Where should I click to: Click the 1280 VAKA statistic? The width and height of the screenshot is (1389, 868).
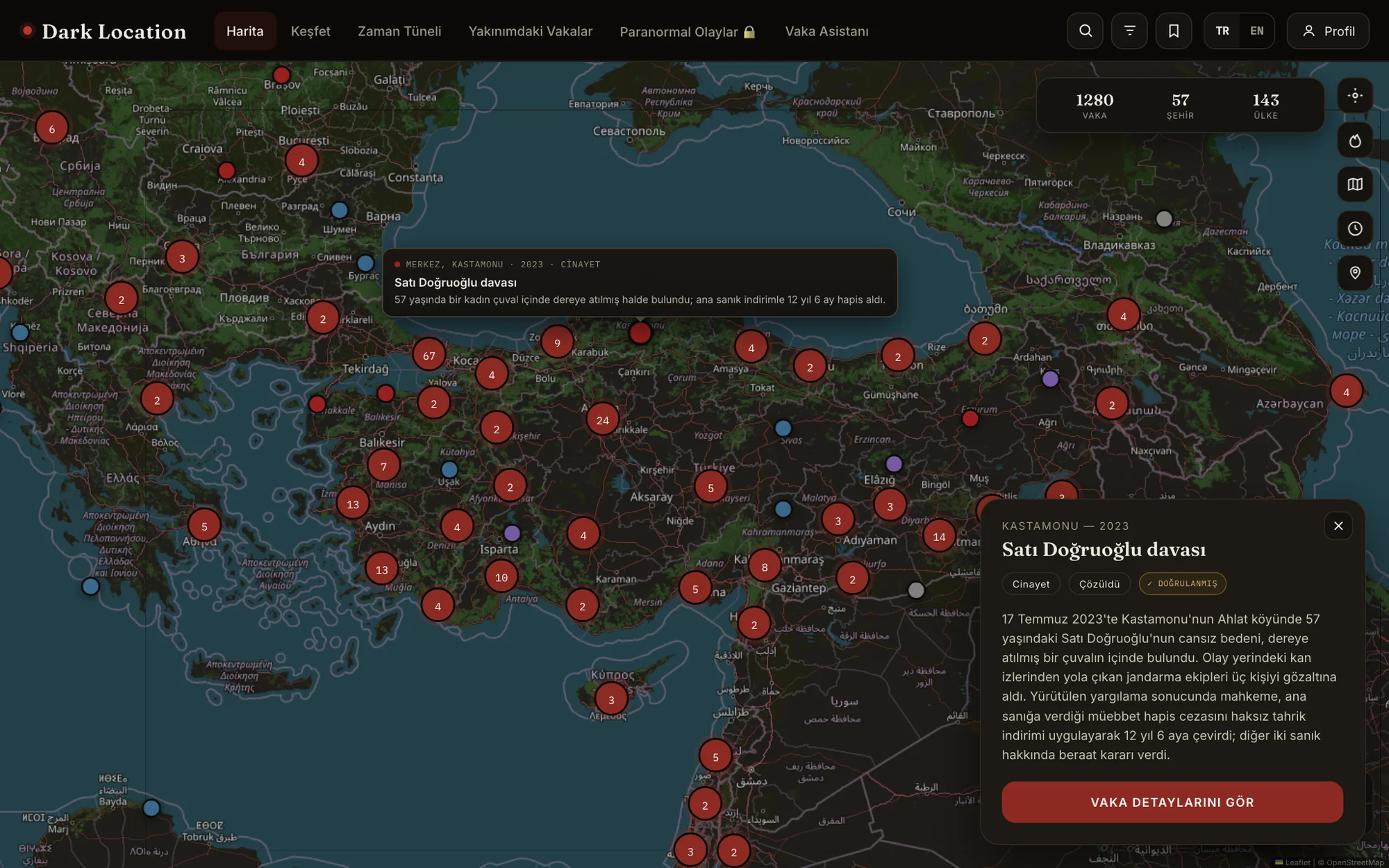tap(1095, 106)
